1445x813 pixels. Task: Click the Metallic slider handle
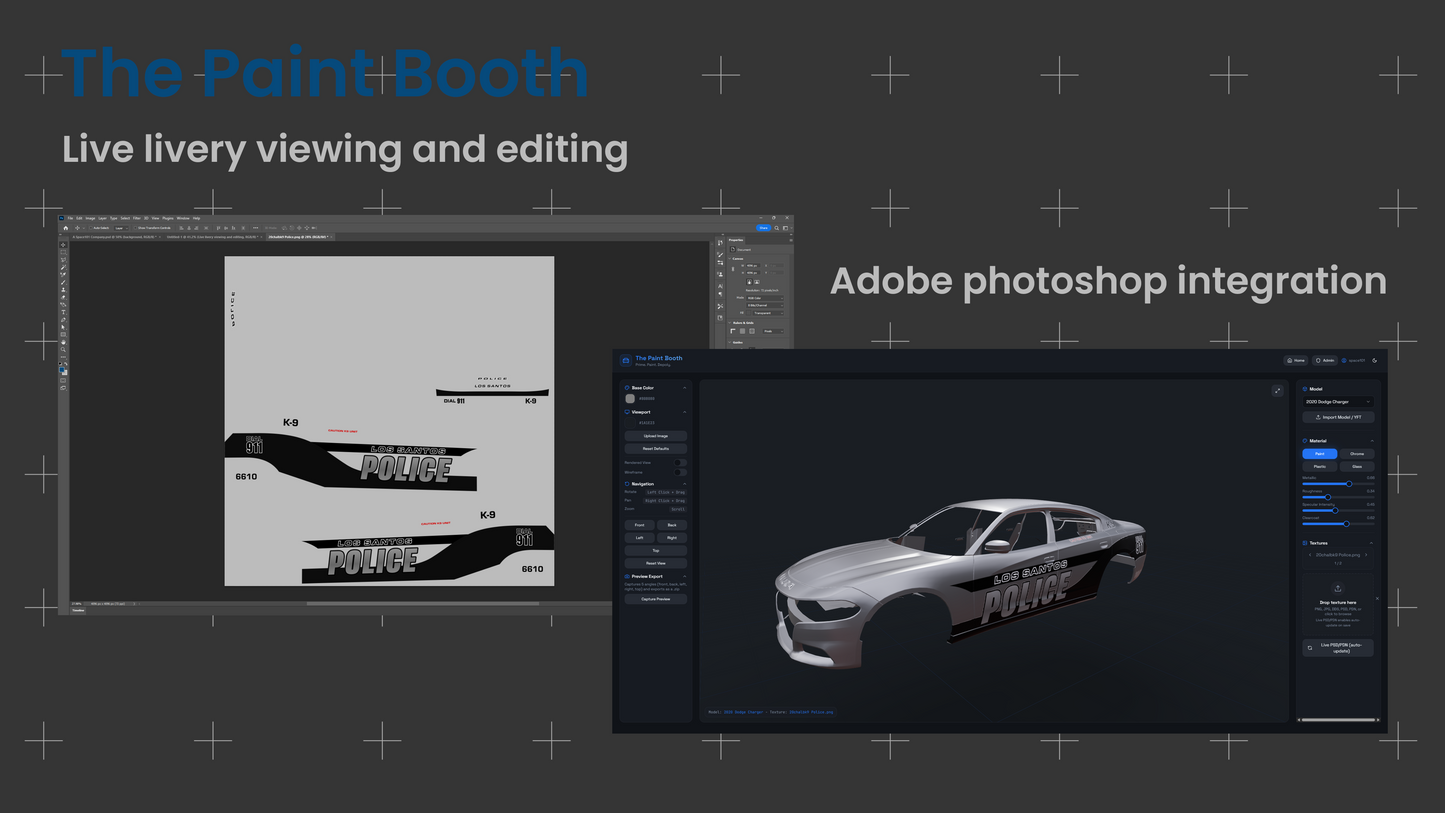click(x=1349, y=484)
